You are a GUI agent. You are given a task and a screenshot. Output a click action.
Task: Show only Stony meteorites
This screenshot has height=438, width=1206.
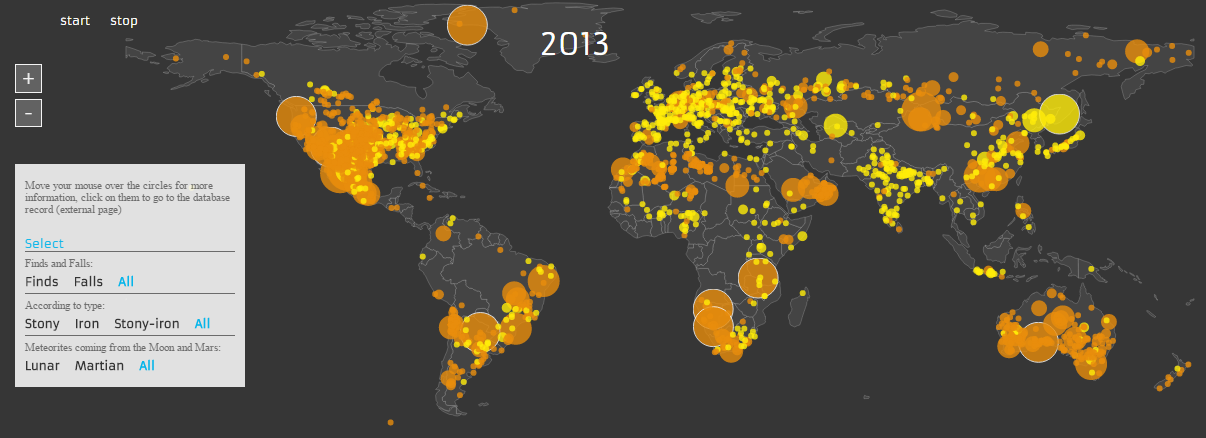[x=42, y=324]
